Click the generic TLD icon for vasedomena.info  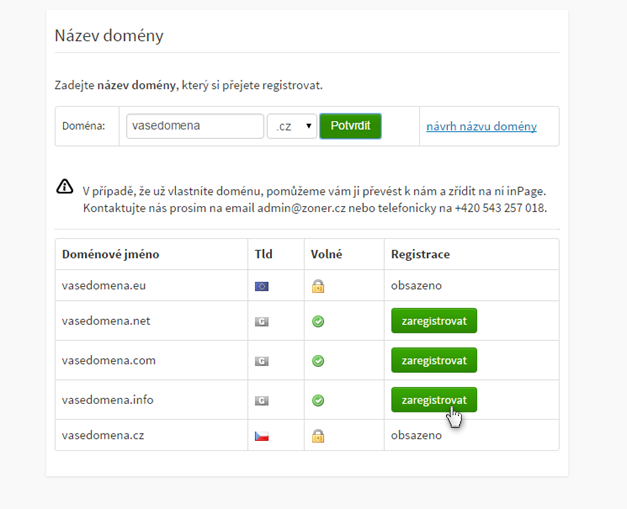[x=262, y=401]
